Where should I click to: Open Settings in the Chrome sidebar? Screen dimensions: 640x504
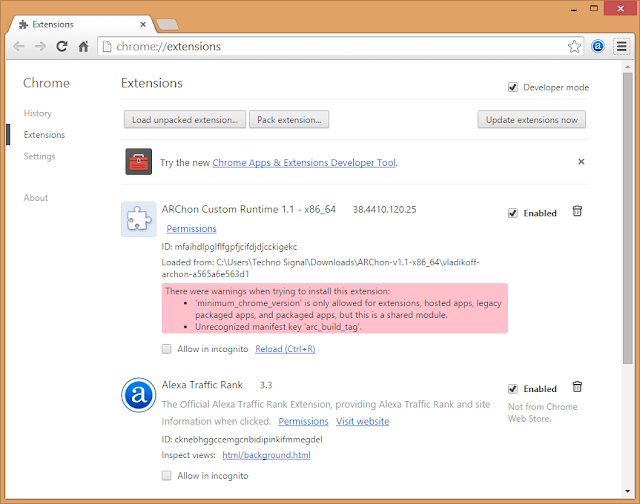click(x=39, y=156)
